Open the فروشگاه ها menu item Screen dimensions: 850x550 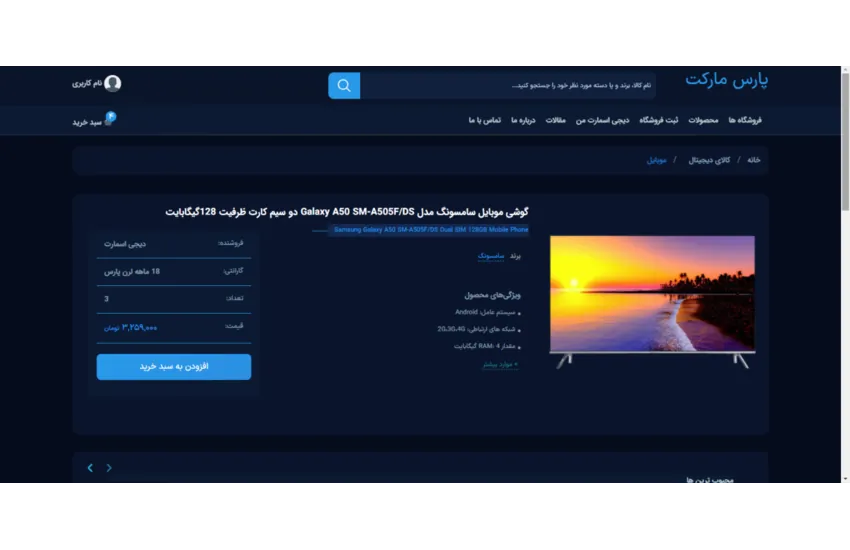click(745, 120)
